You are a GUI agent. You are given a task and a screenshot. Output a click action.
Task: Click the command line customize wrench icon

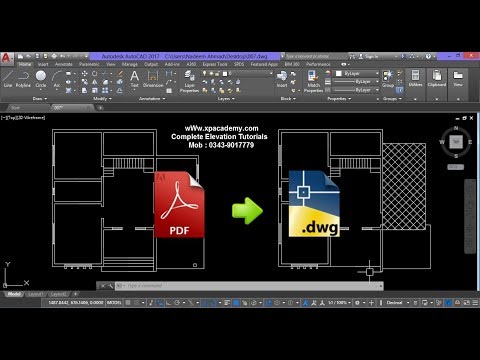[110, 286]
